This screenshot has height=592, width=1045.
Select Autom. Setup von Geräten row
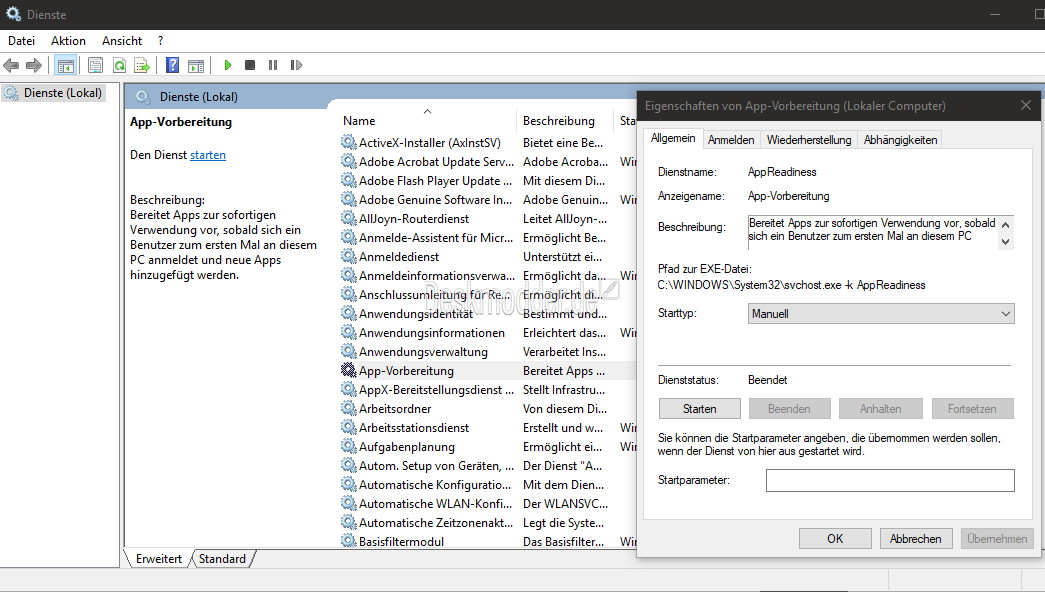click(x=487, y=465)
